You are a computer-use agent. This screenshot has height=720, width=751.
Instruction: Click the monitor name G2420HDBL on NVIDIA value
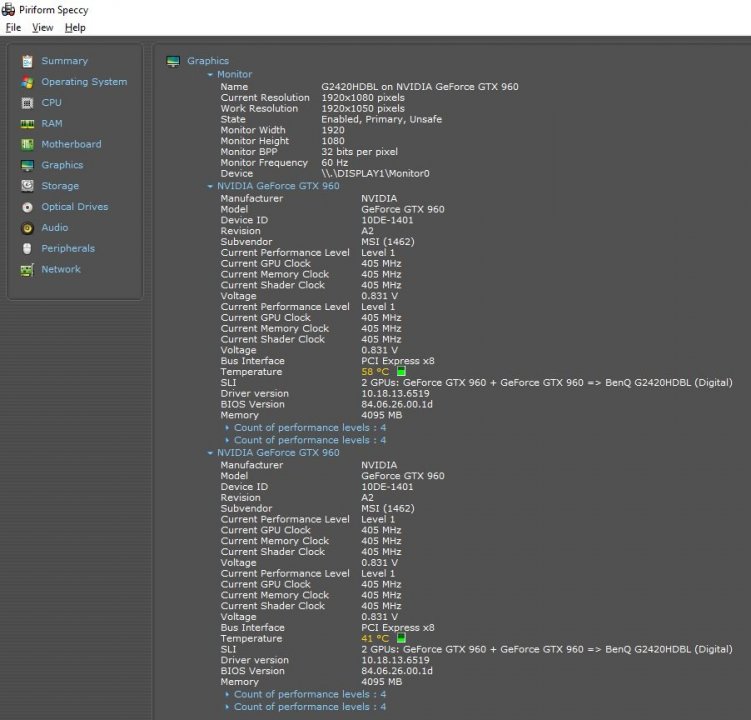tap(420, 87)
